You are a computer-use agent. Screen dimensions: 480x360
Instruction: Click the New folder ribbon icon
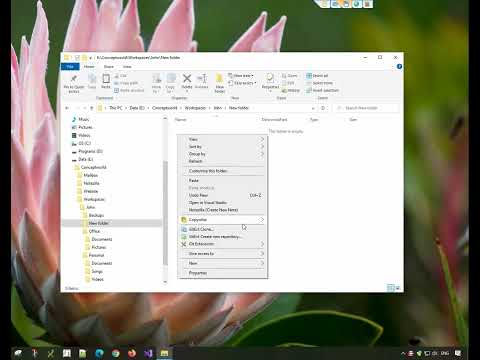pos(219,83)
